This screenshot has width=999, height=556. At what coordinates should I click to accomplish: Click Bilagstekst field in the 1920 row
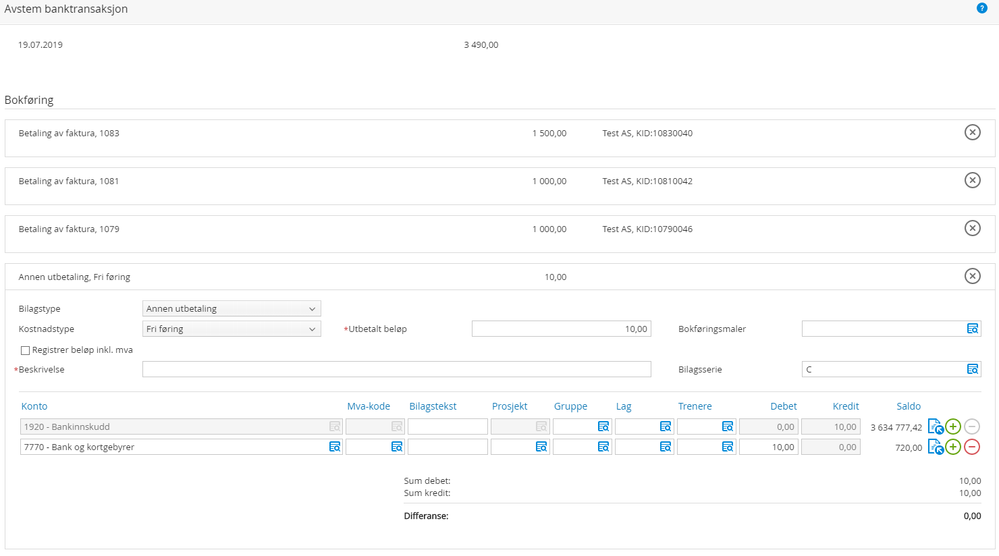(x=447, y=427)
